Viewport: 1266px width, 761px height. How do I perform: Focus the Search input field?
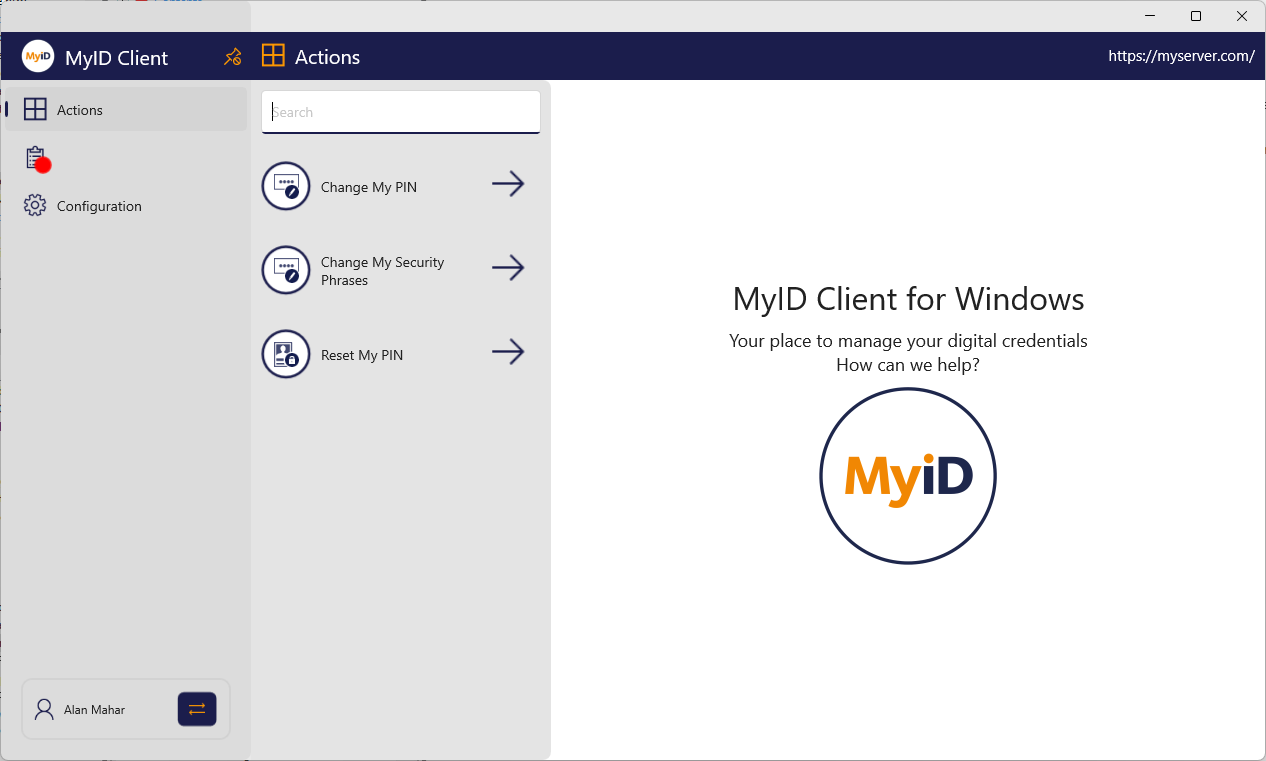click(401, 112)
